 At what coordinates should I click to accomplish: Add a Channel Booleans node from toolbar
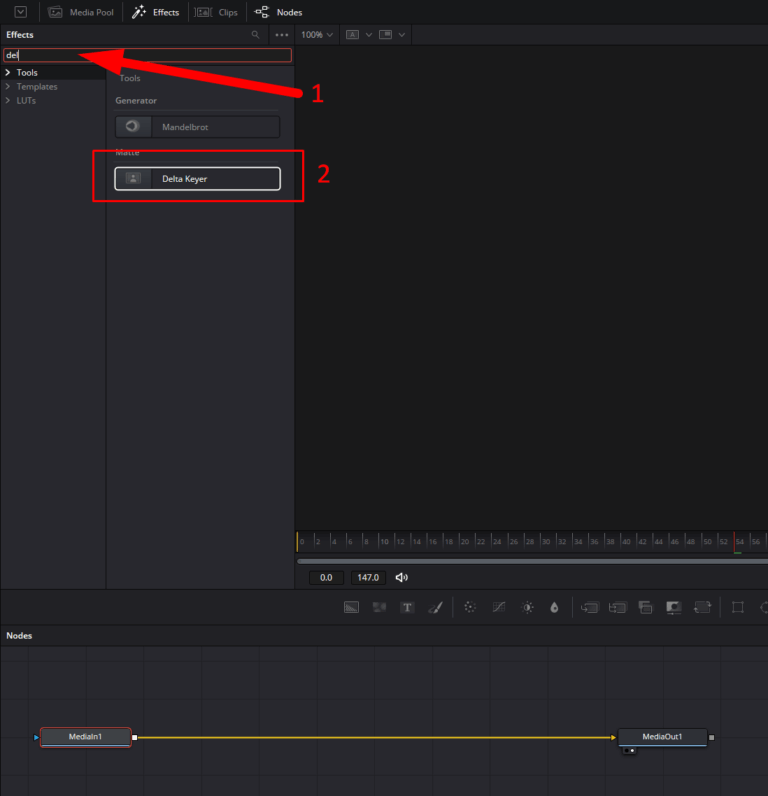(618, 607)
